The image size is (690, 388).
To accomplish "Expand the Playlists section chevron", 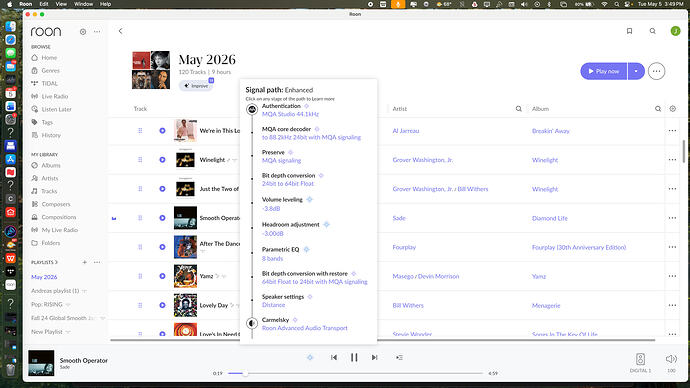I will click(x=56, y=262).
